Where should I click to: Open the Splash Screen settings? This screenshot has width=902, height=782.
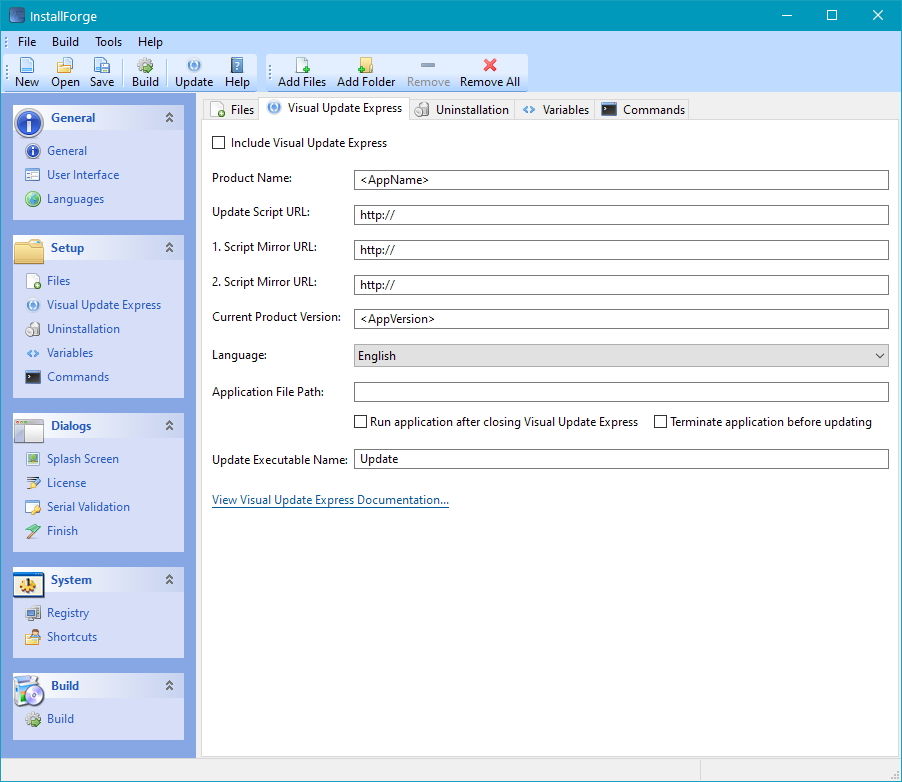(x=80, y=458)
